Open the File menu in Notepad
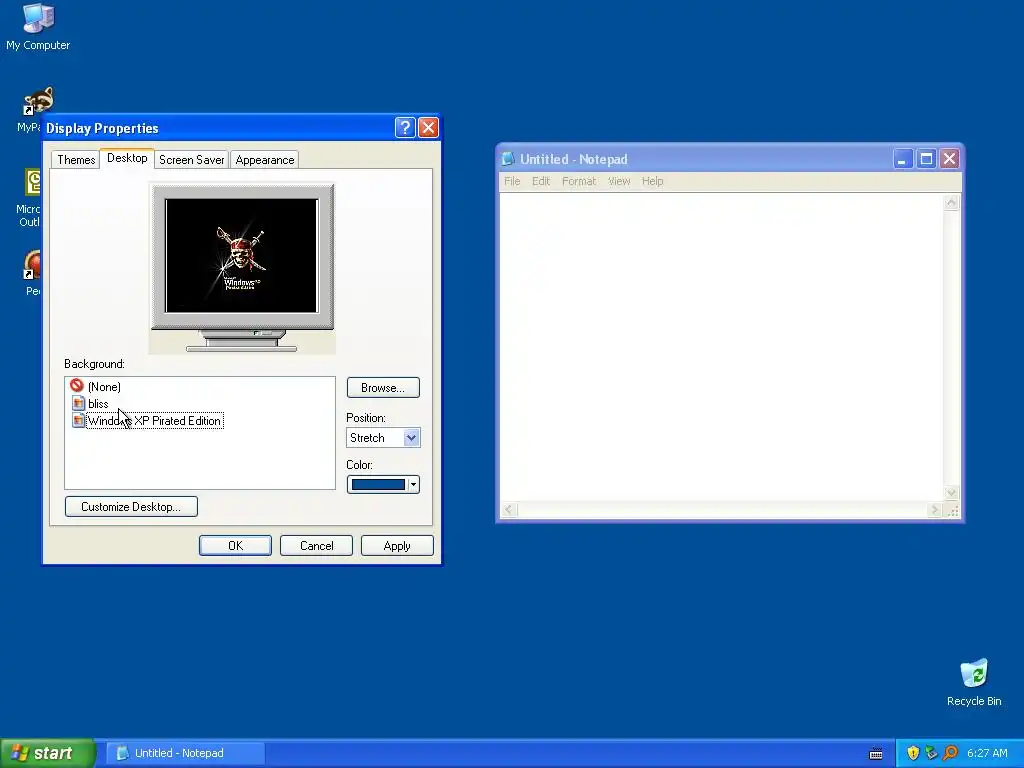Screen dimensions: 1024x768 [x=512, y=182]
